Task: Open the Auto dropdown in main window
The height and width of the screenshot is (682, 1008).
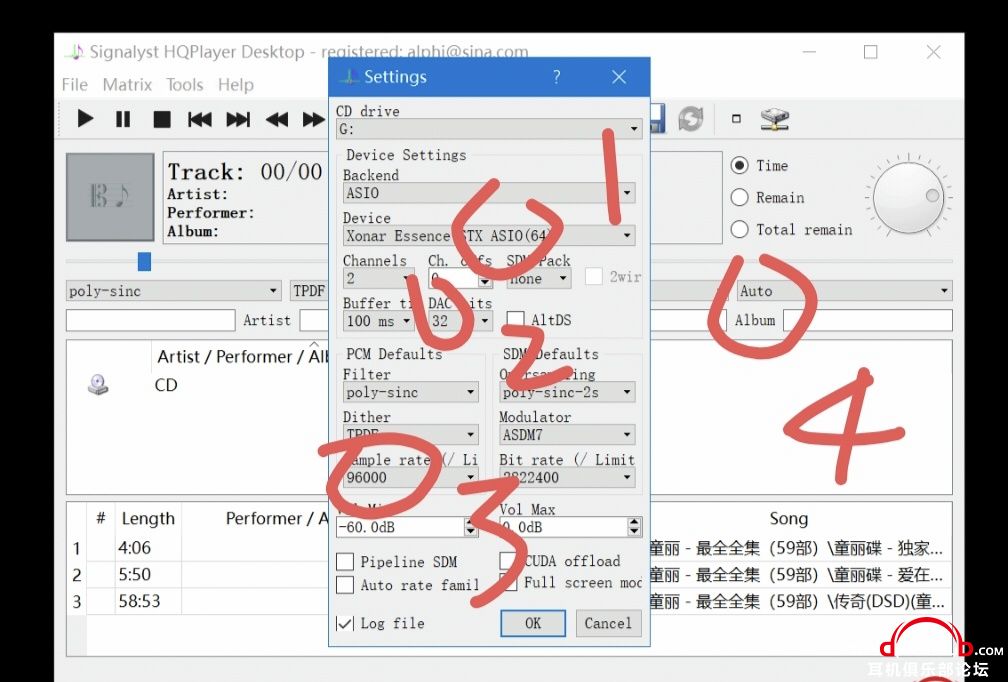Action: 845,291
